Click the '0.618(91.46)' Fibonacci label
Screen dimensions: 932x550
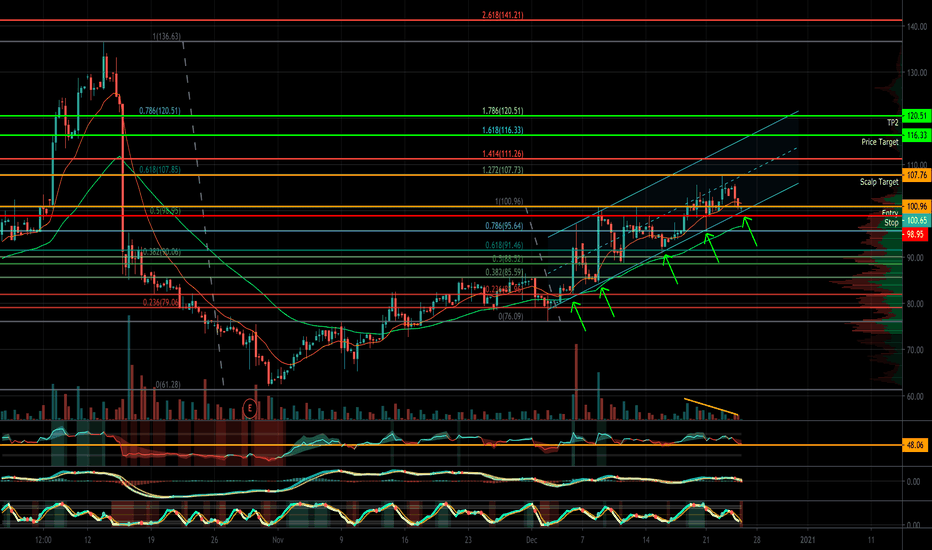click(x=504, y=244)
